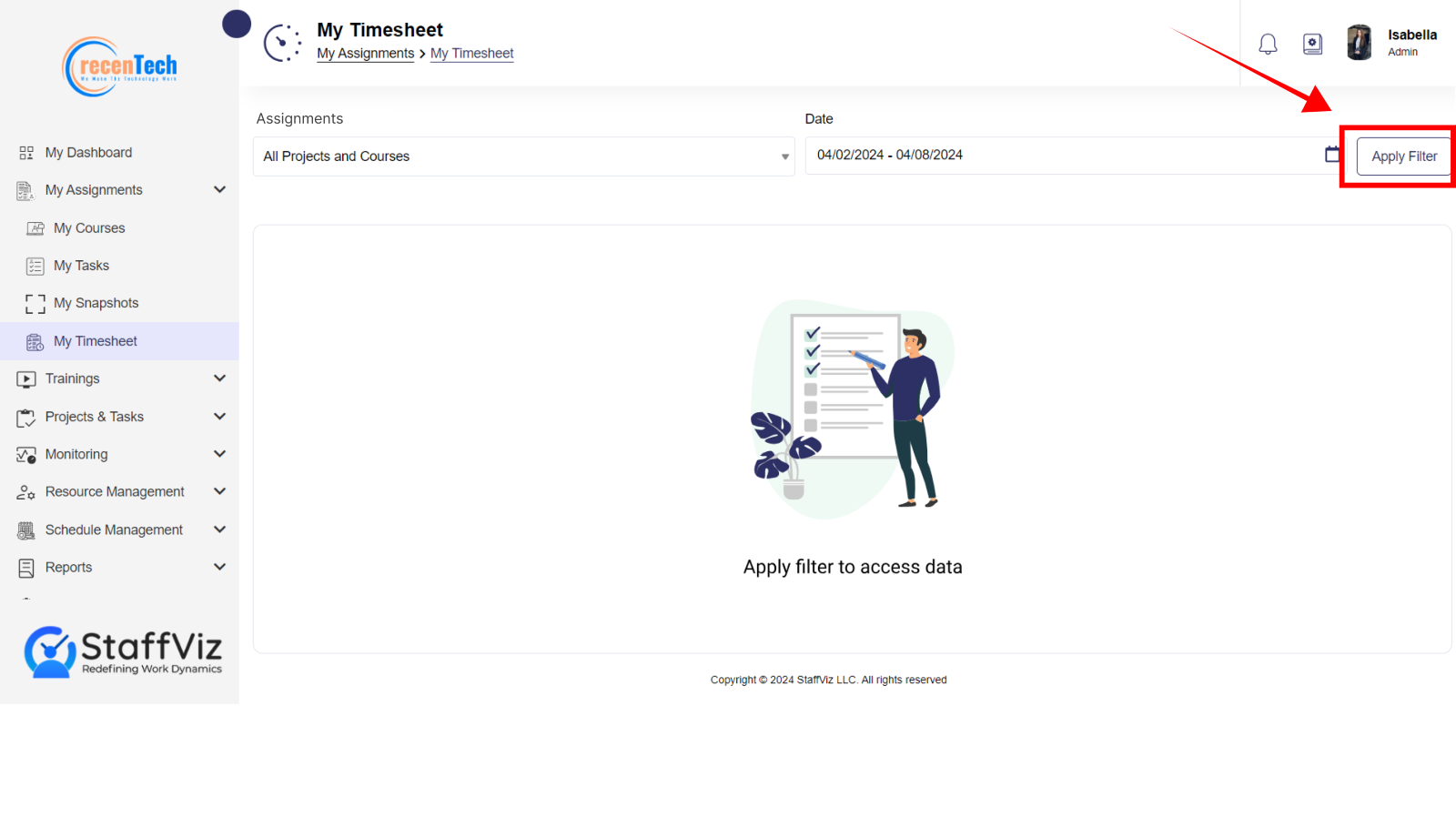Click the 'Apply filter to access data' message

853,567
